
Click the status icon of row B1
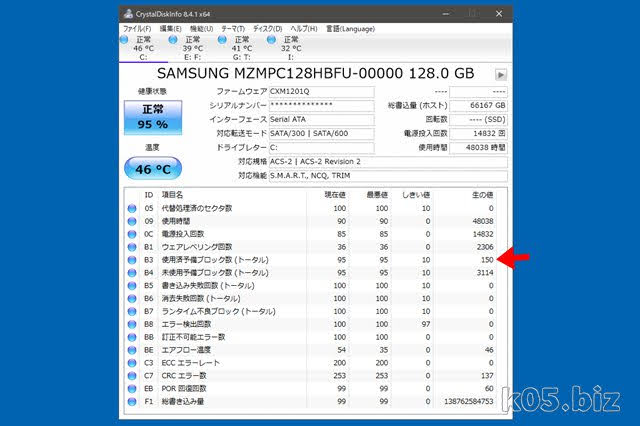click(132, 247)
